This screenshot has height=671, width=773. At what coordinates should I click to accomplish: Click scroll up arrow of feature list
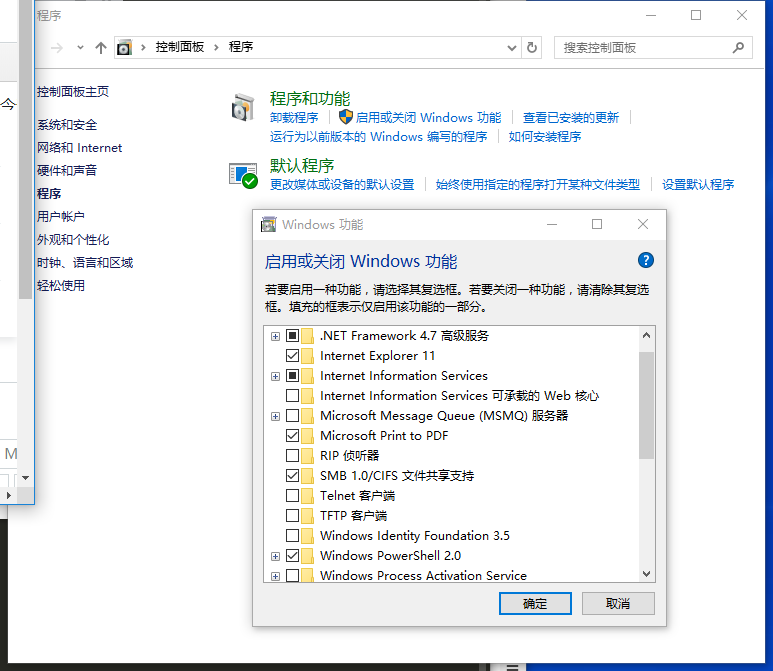(x=646, y=335)
